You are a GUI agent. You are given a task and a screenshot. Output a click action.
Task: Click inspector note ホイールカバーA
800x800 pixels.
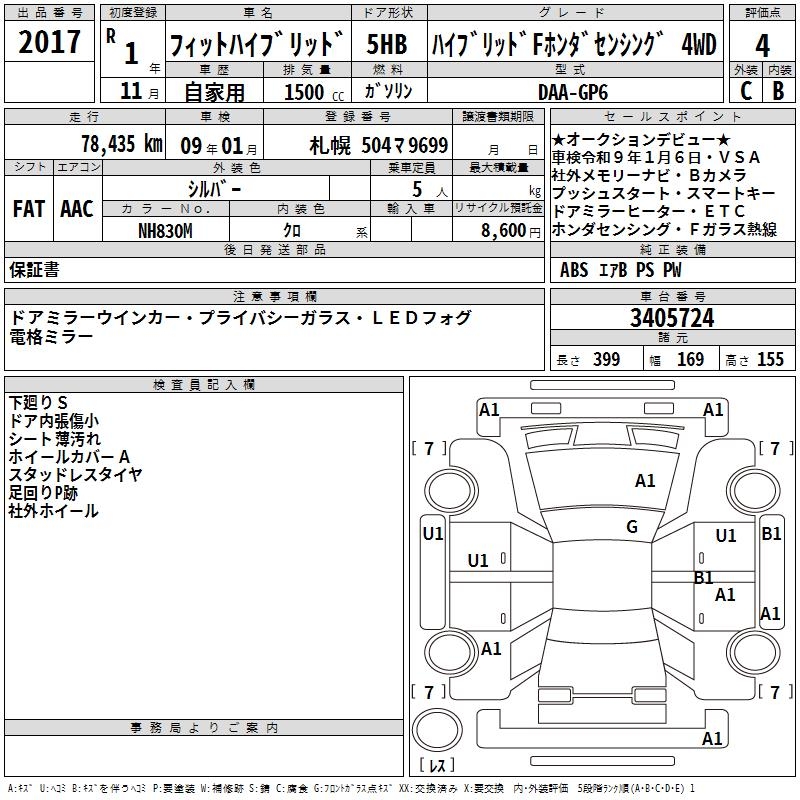click(x=69, y=457)
